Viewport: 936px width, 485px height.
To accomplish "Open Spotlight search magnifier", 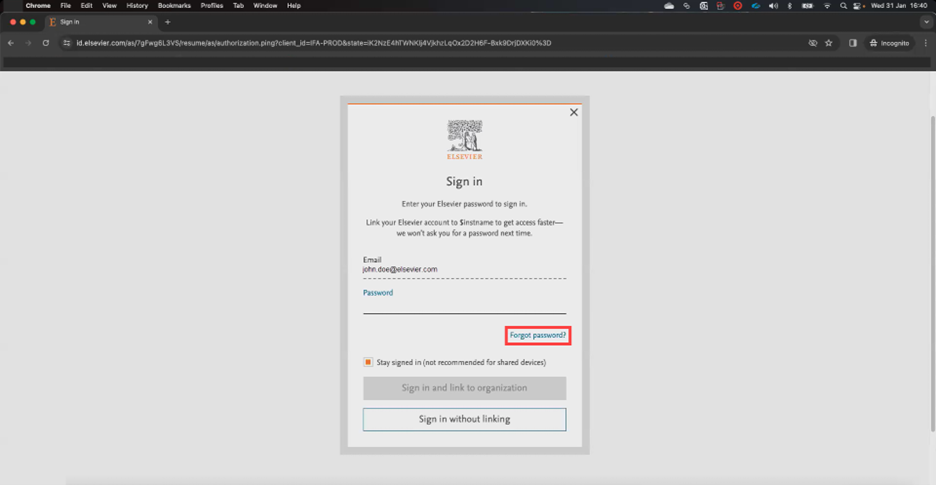I will (843, 5).
